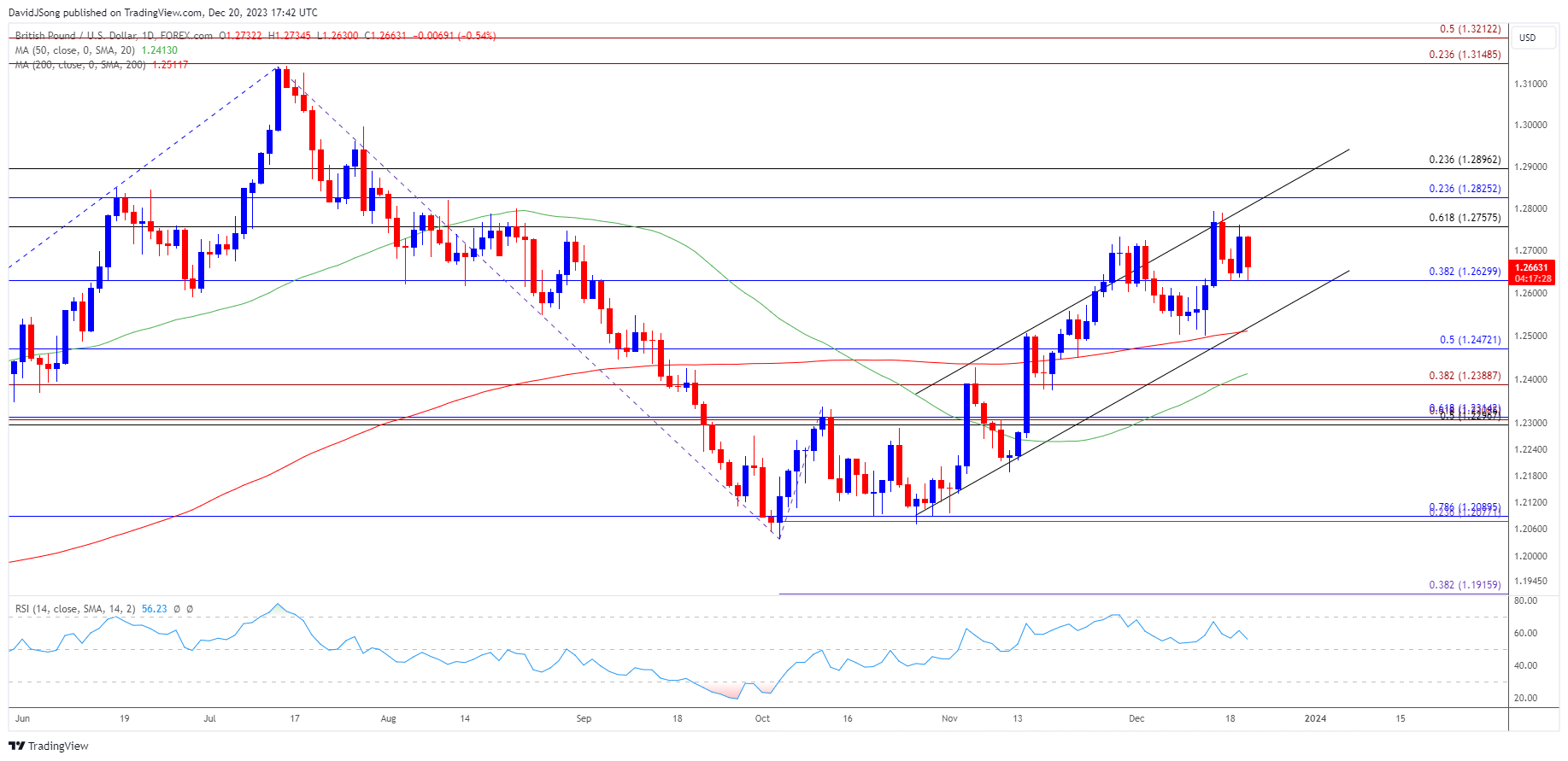Screen dimensions: 1568x761
Task: Click the 200-day MA value 1.25117
Action: click(x=170, y=65)
